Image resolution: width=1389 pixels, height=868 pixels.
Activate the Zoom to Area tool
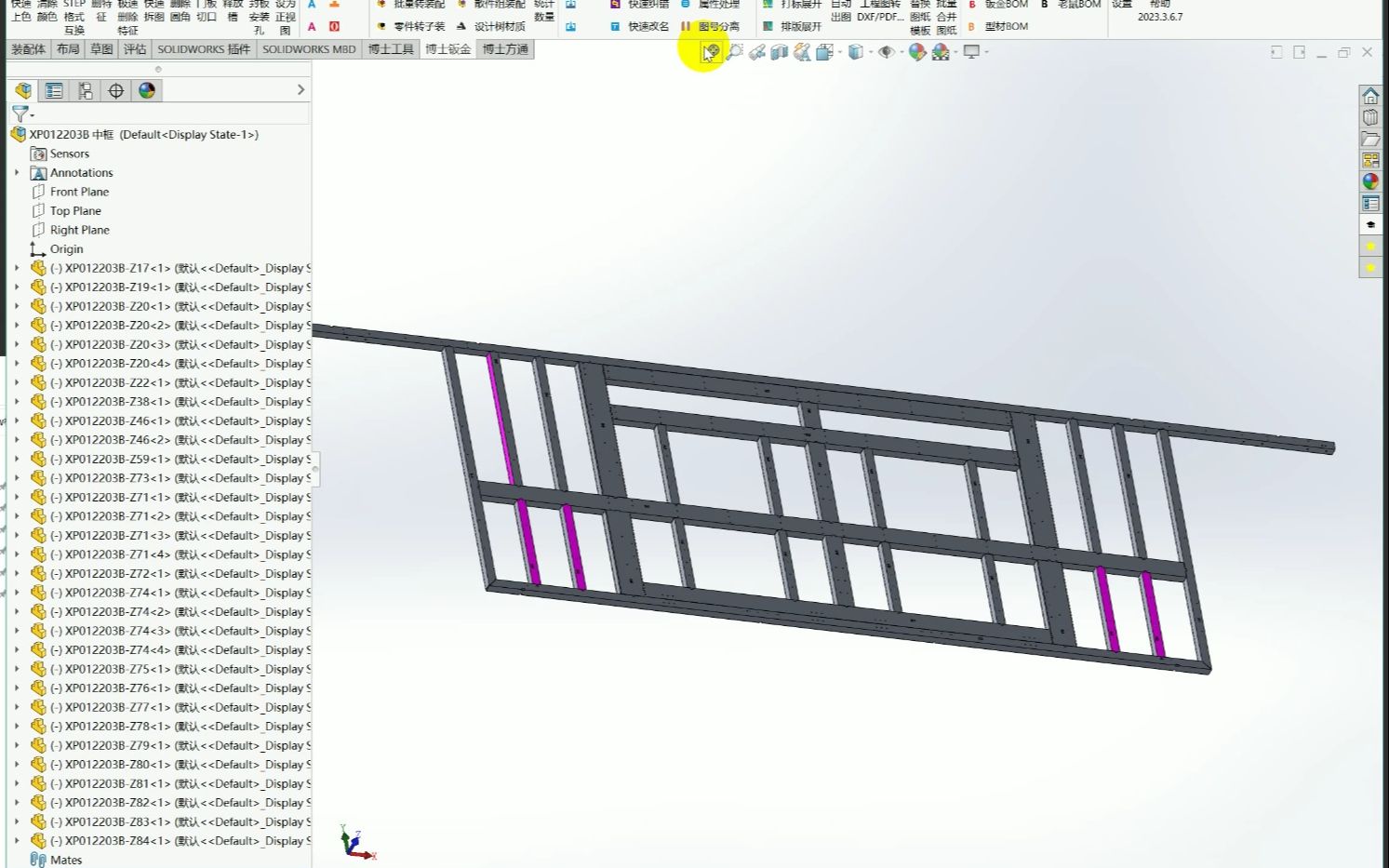[735, 53]
